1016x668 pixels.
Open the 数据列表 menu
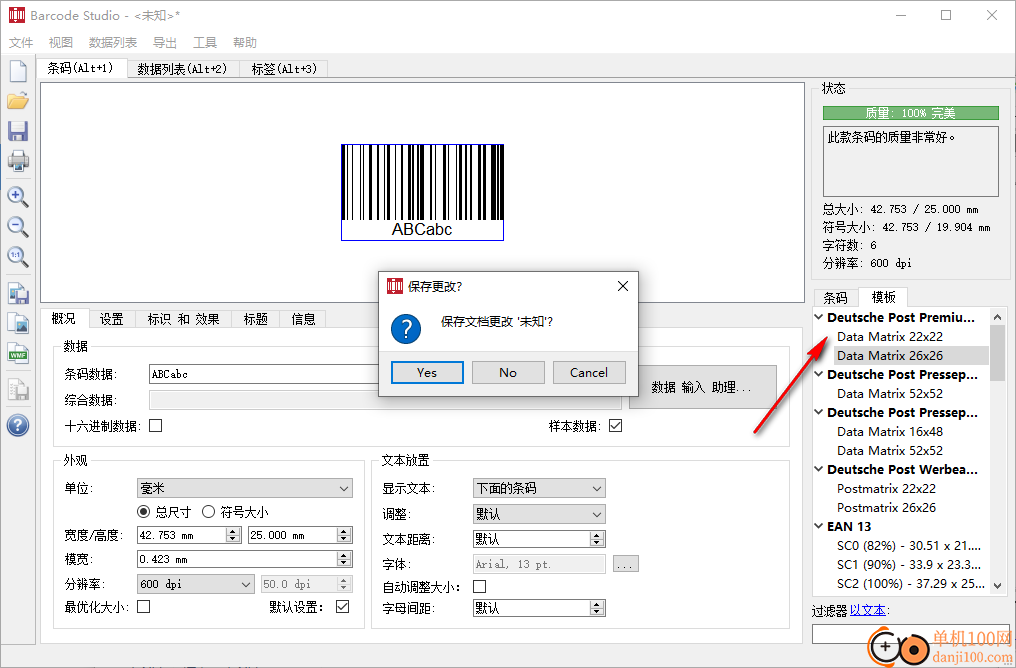(x=113, y=43)
